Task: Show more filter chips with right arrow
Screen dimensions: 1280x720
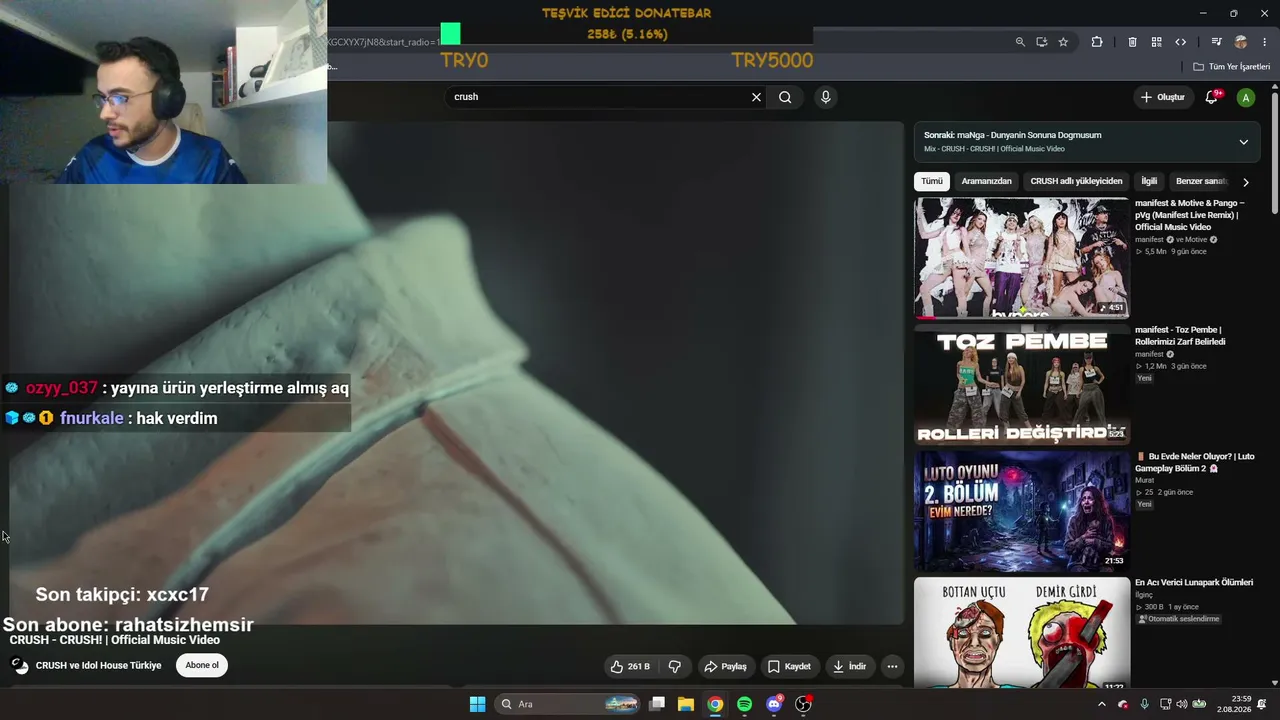Action: [1246, 182]
